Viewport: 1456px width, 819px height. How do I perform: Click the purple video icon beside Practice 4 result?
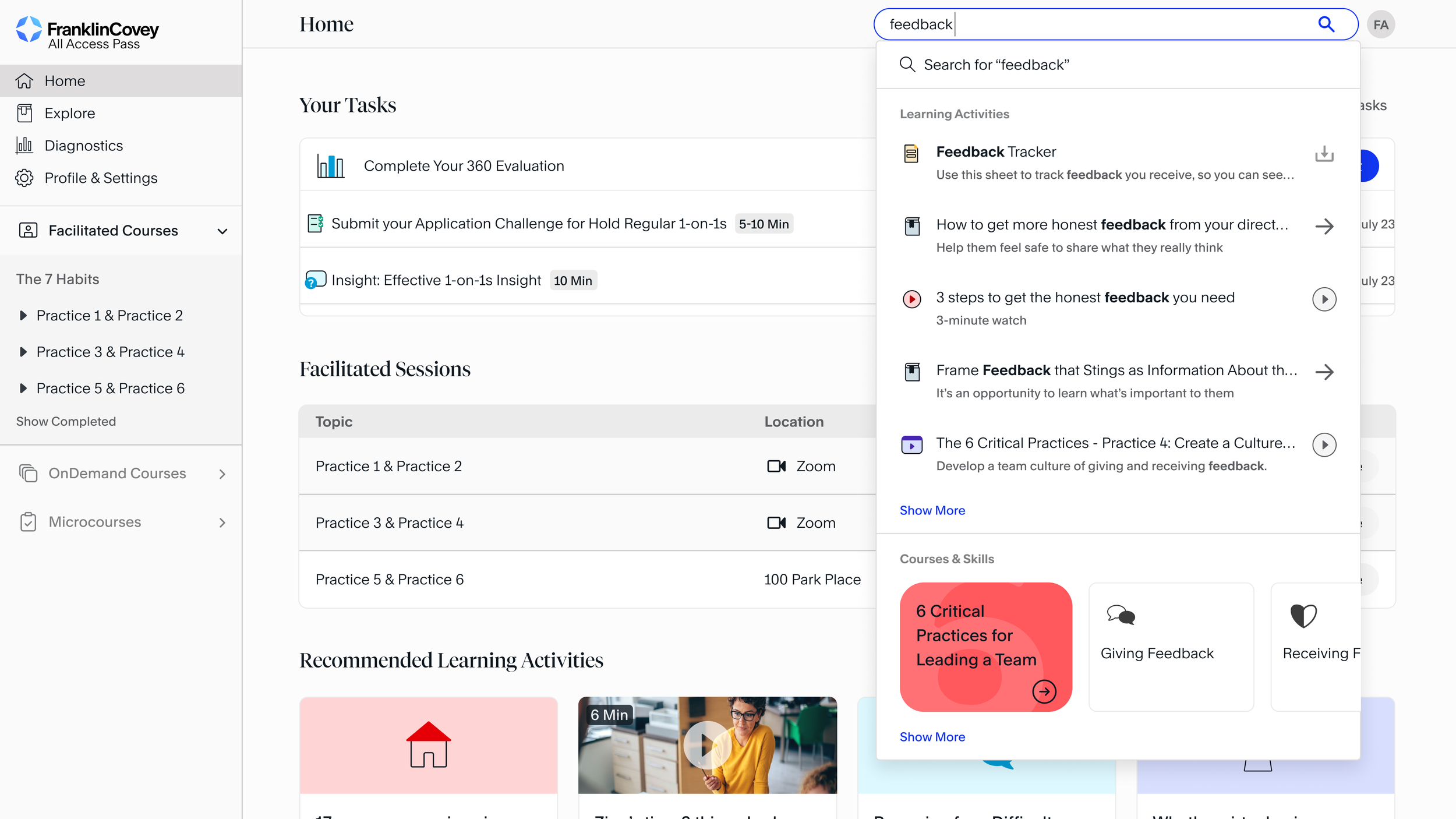coord(911,445)
